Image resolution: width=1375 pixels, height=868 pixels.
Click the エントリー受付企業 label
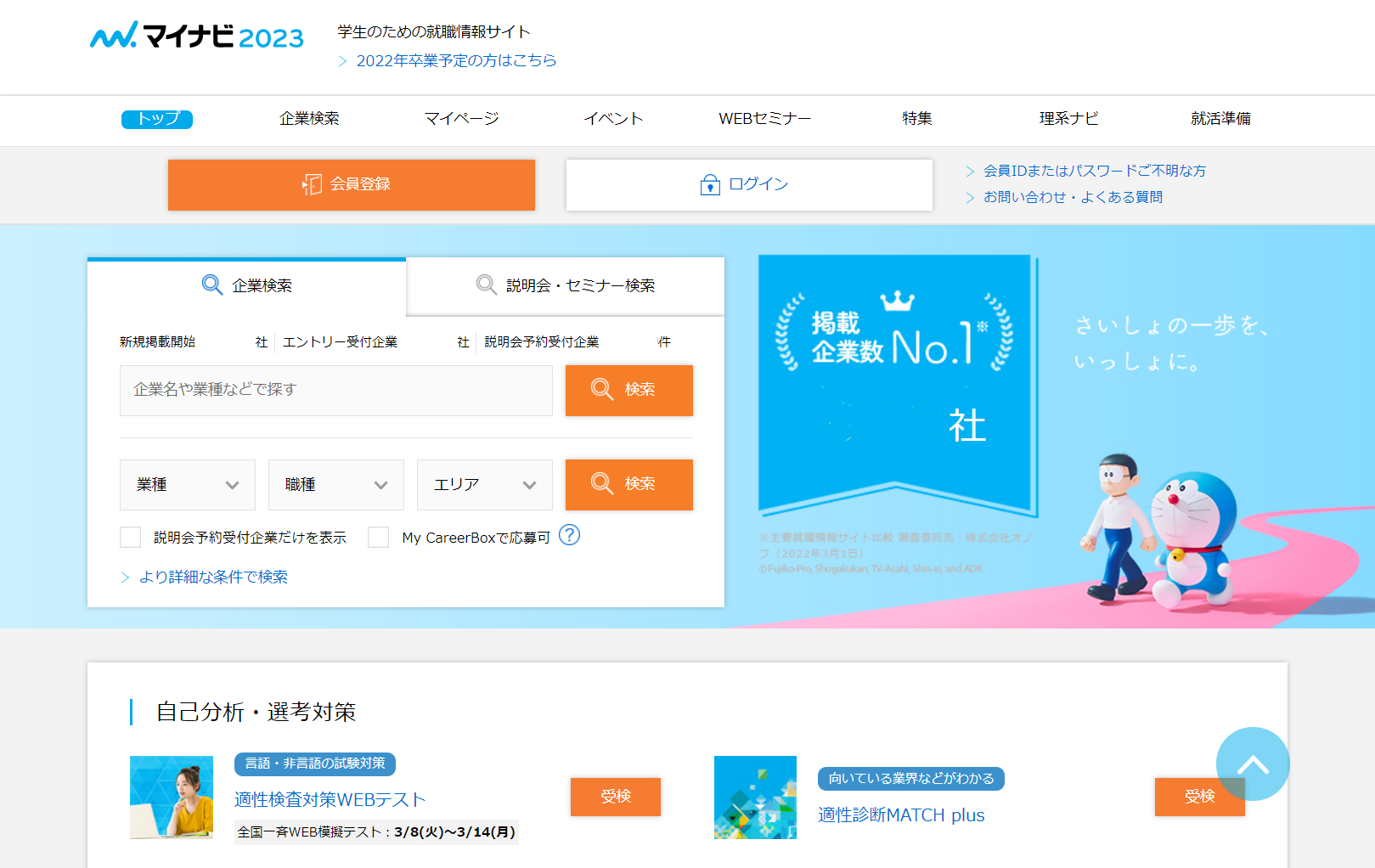point(340,342)
